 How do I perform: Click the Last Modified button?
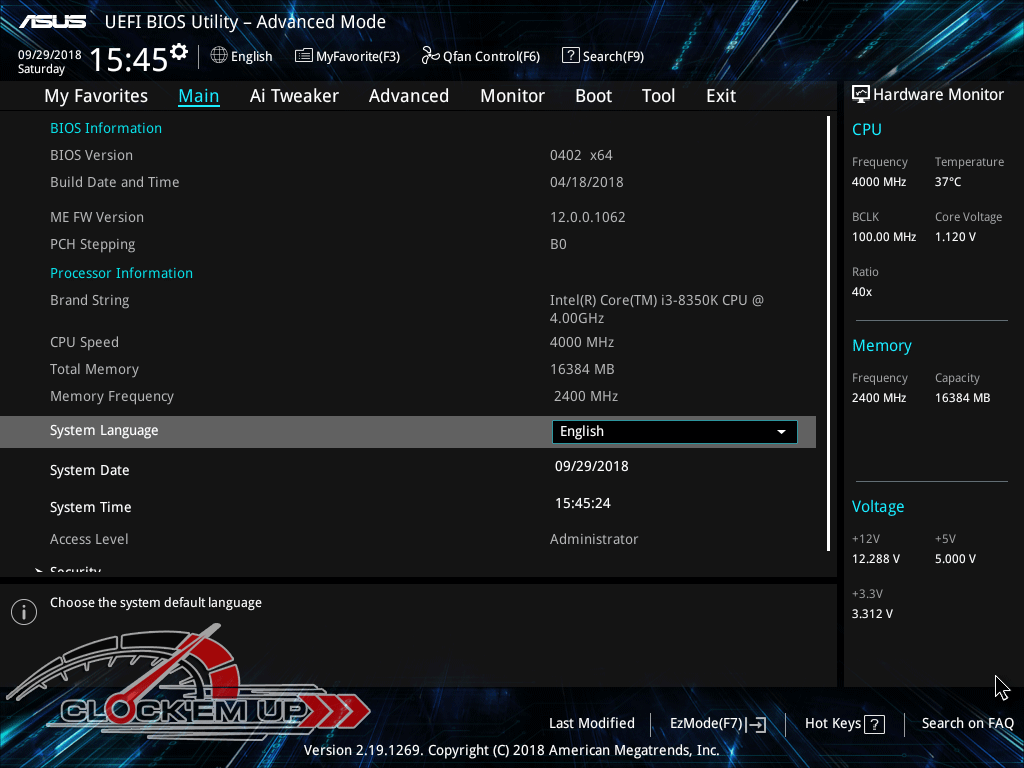[x=591, y=723]
